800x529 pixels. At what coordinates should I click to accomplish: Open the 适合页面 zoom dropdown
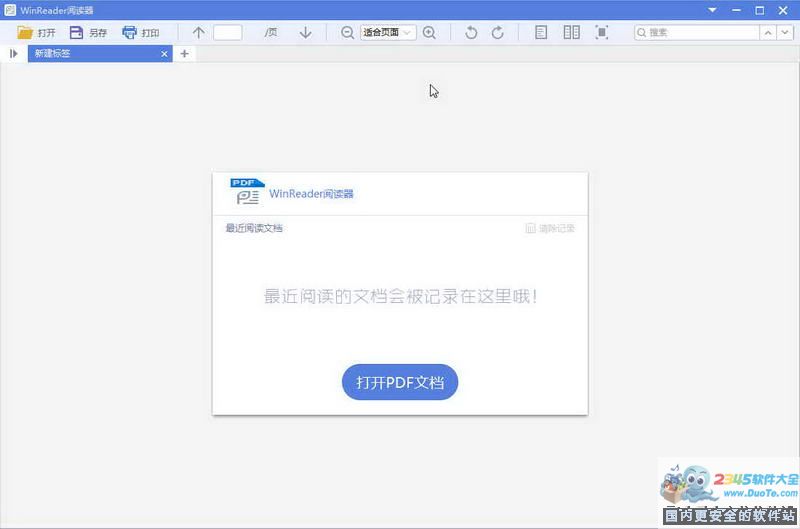click(388, 33)
